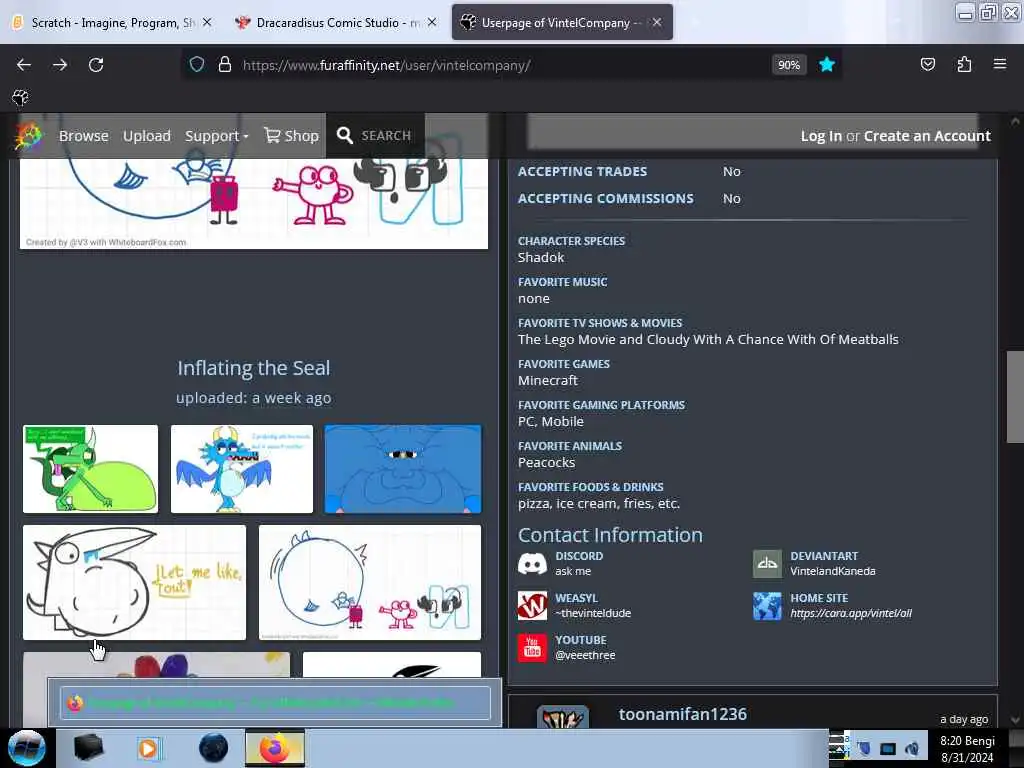Click the Home Site globe icon

767,605
